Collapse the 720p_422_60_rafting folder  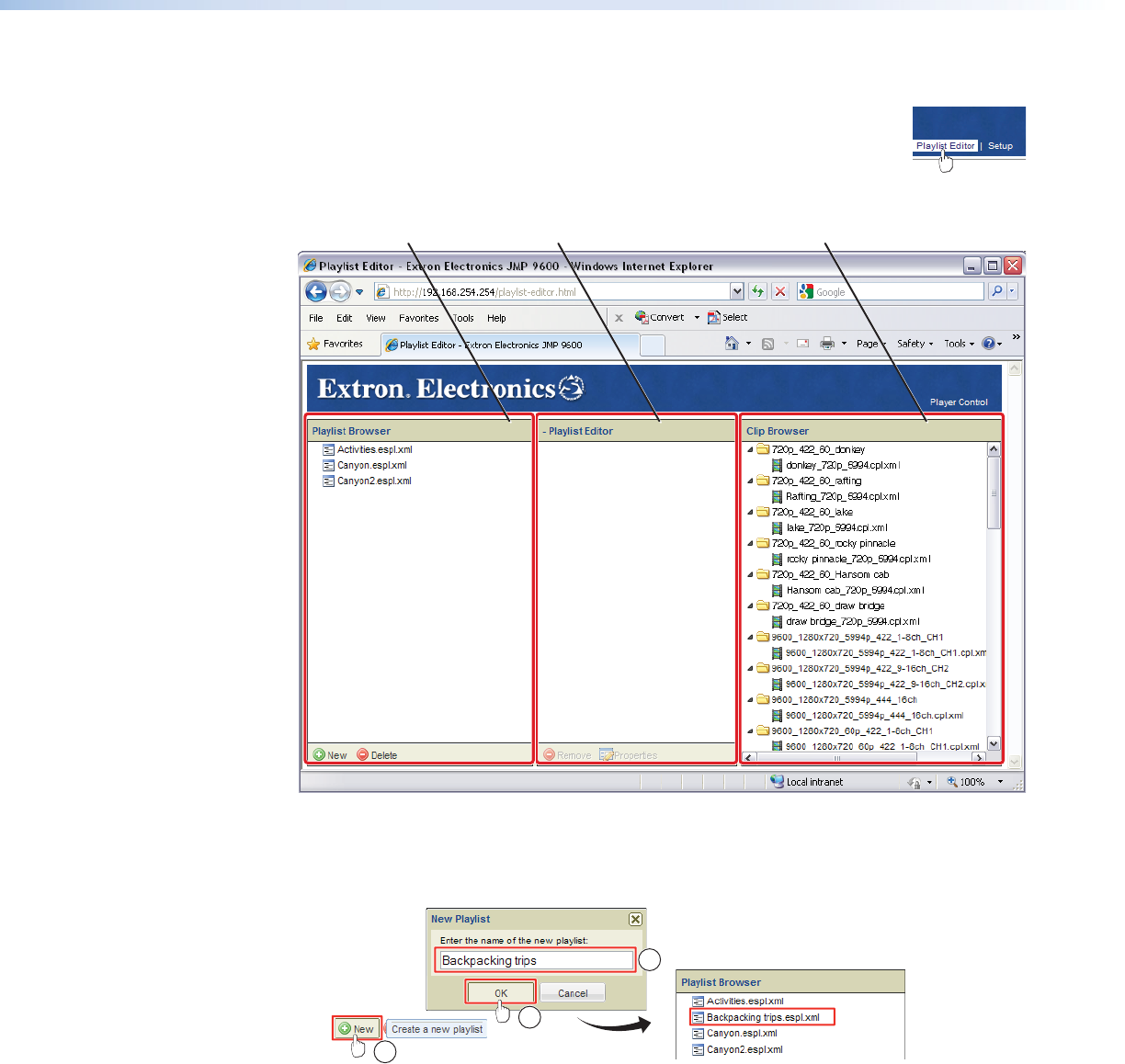pyautogui.click(x=750, y=481)
